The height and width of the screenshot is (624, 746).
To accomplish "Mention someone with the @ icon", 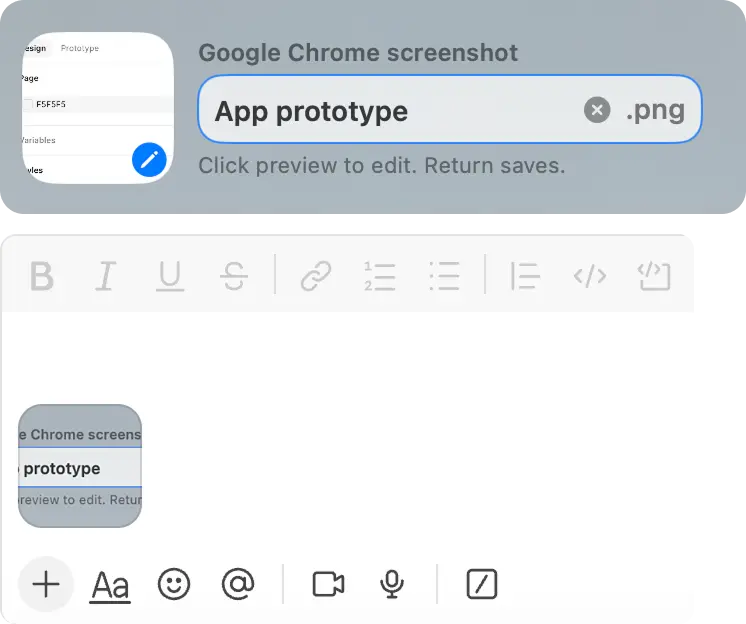I will click(x=238, y=584).
